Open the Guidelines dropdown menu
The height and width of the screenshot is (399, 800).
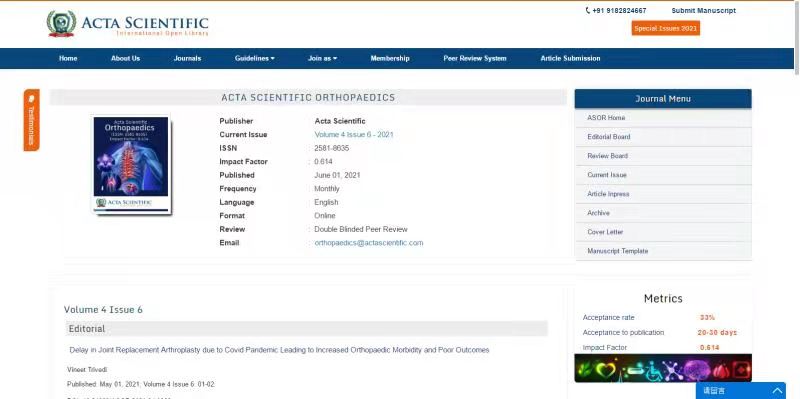255,59
